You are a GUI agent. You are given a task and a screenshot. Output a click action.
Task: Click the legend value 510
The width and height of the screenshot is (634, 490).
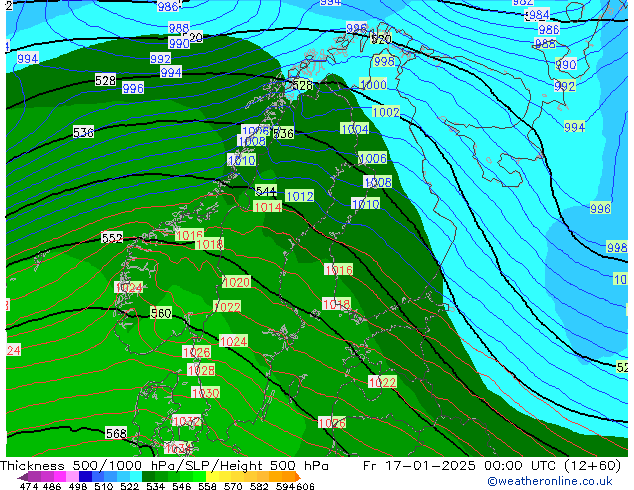104,486
